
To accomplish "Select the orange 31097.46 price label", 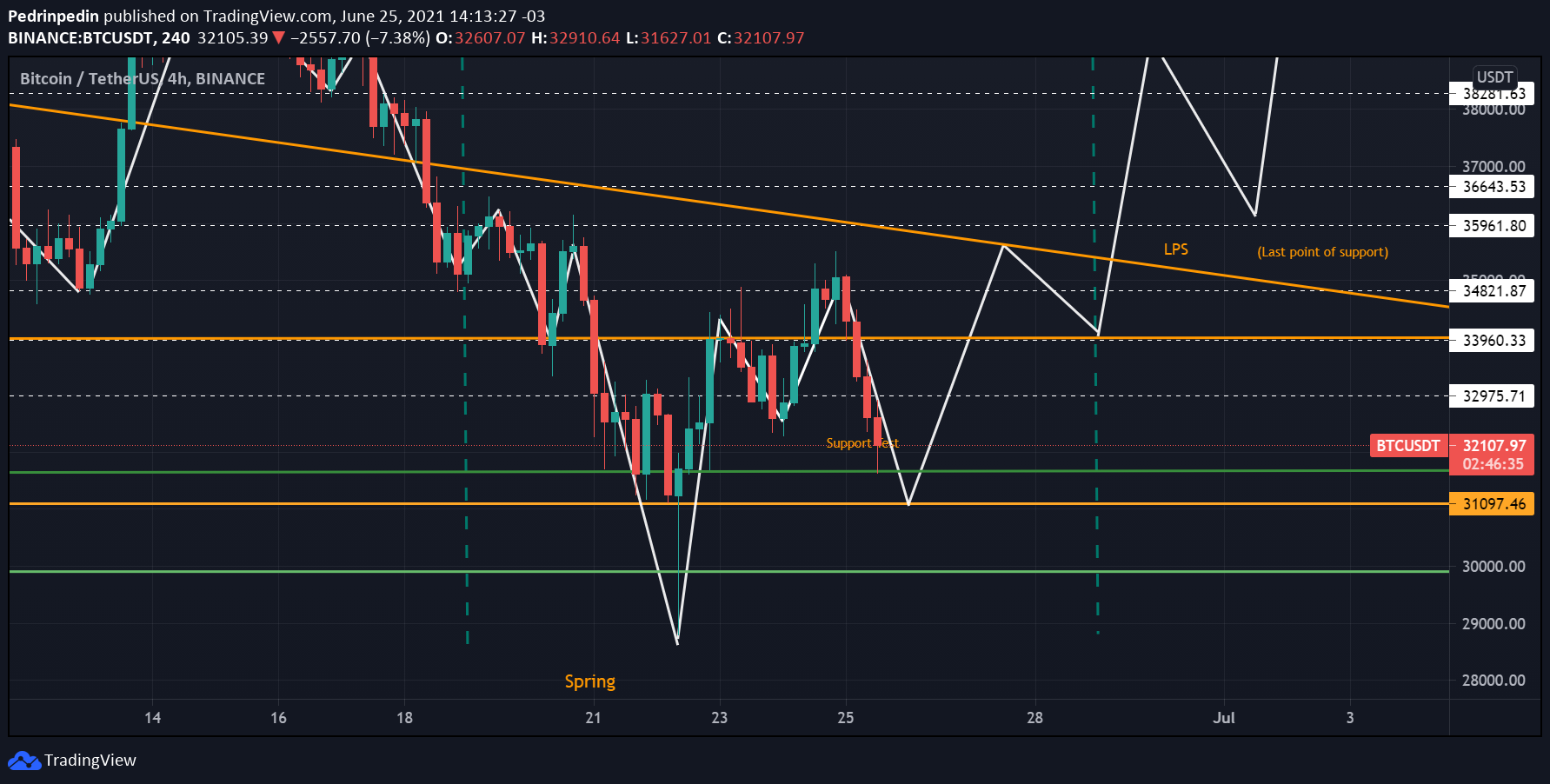I will click(x=1492, y=504).
